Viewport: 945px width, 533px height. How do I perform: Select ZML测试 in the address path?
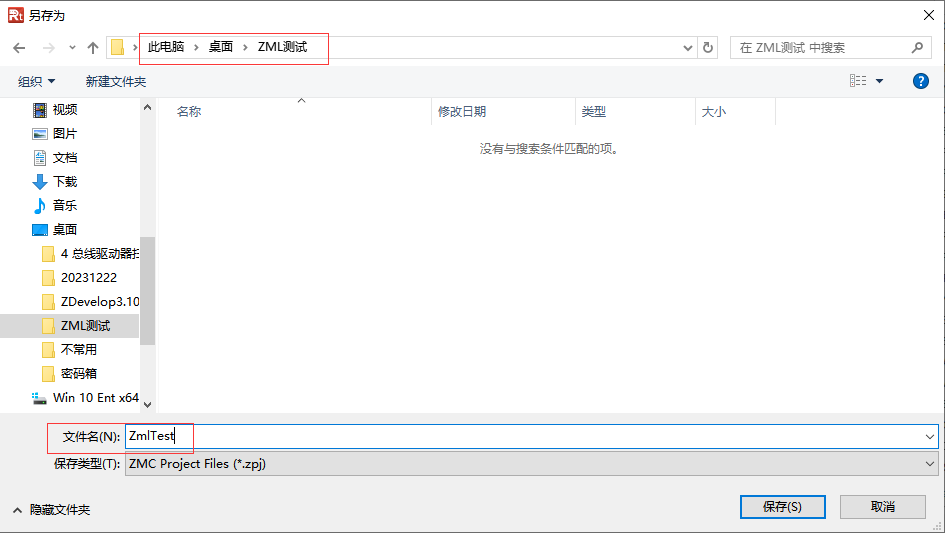pyautogui.click(x=283, y=47)
